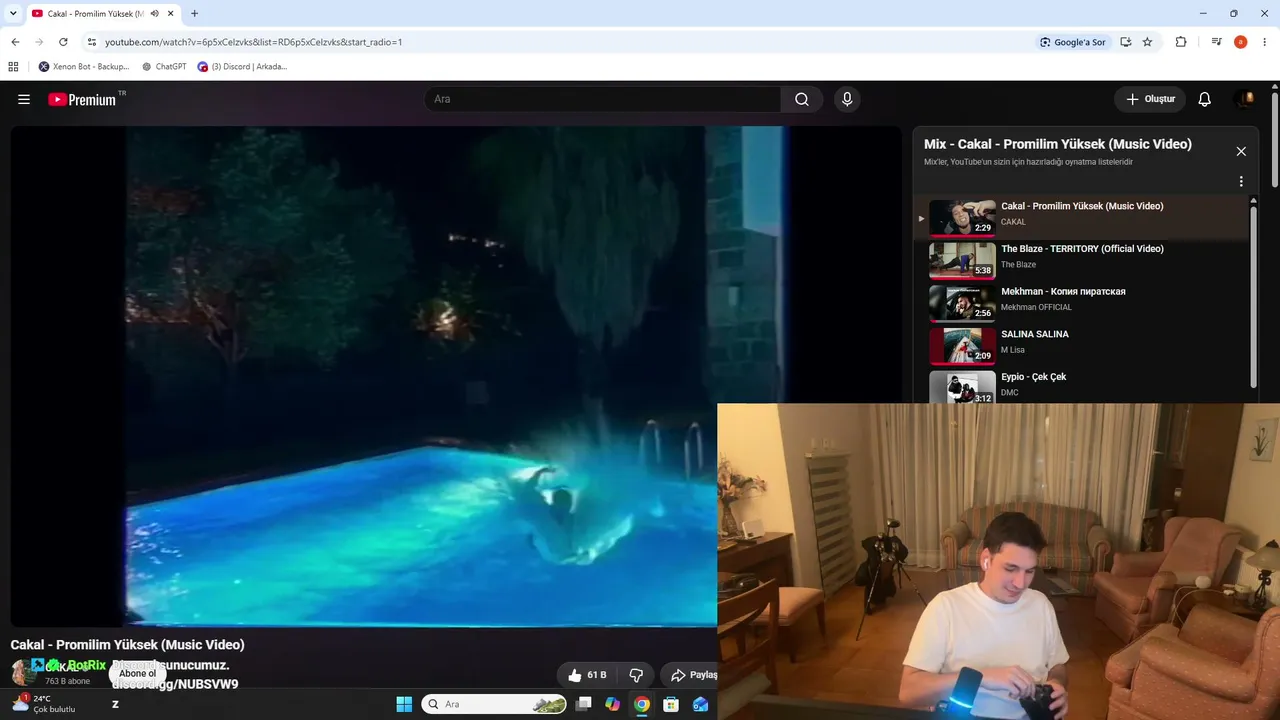Click the video title below the player
This screenshot has height=720, width=1280.
click(x=127, y=645)
